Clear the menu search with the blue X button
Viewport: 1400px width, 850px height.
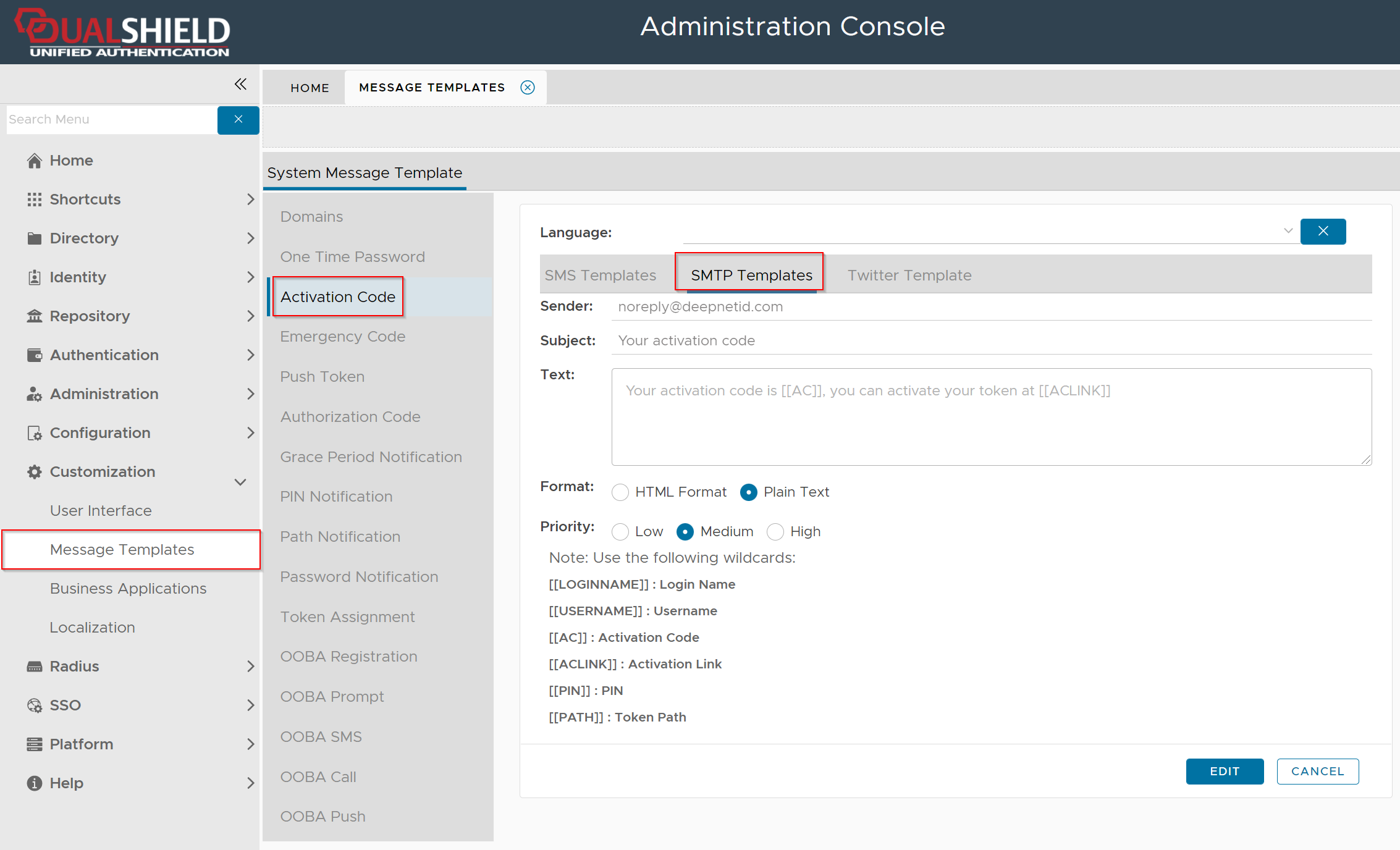coord(238,120)
